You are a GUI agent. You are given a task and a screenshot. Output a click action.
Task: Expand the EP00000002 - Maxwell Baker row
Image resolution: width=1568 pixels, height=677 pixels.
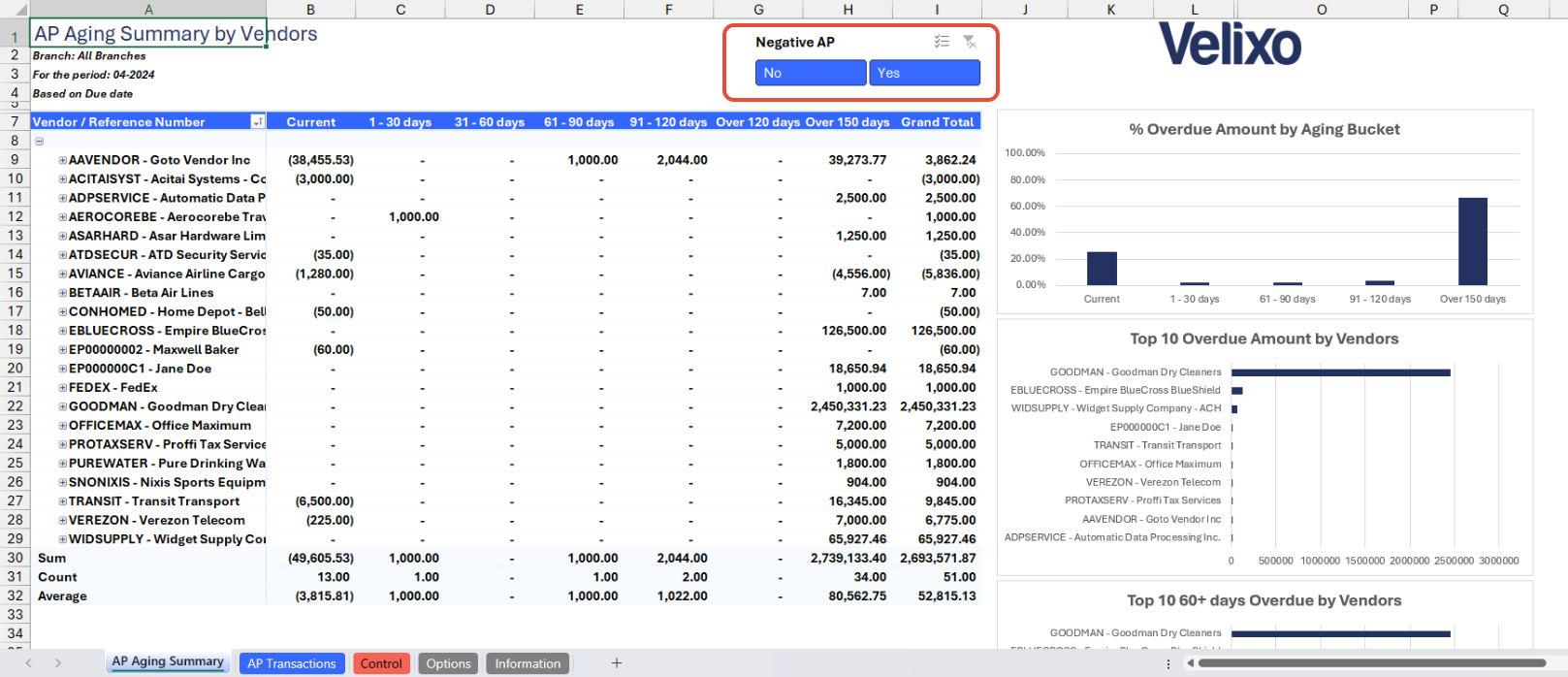(63, 350)
